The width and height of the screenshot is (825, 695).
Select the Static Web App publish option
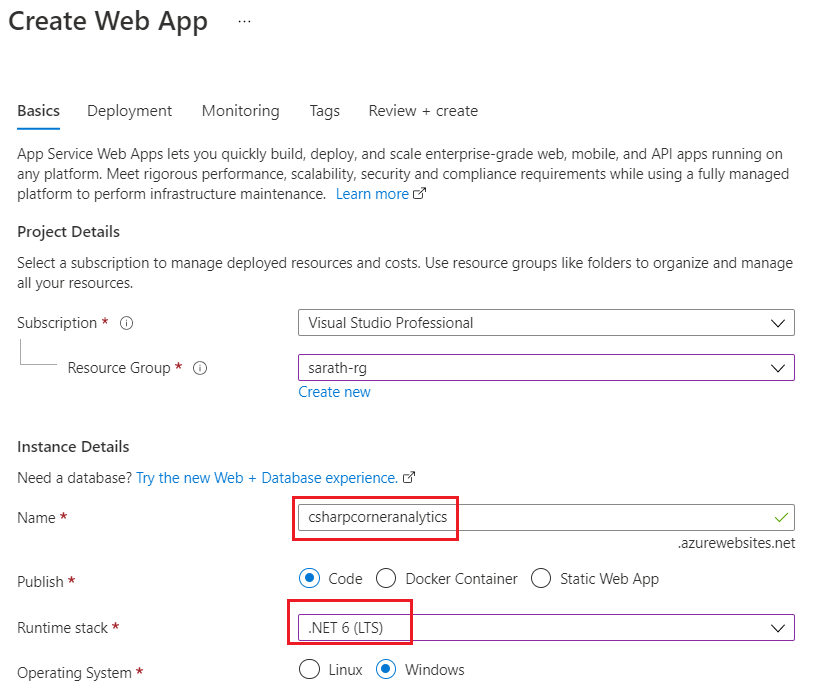pyautogui.click(x=541, y=578)
